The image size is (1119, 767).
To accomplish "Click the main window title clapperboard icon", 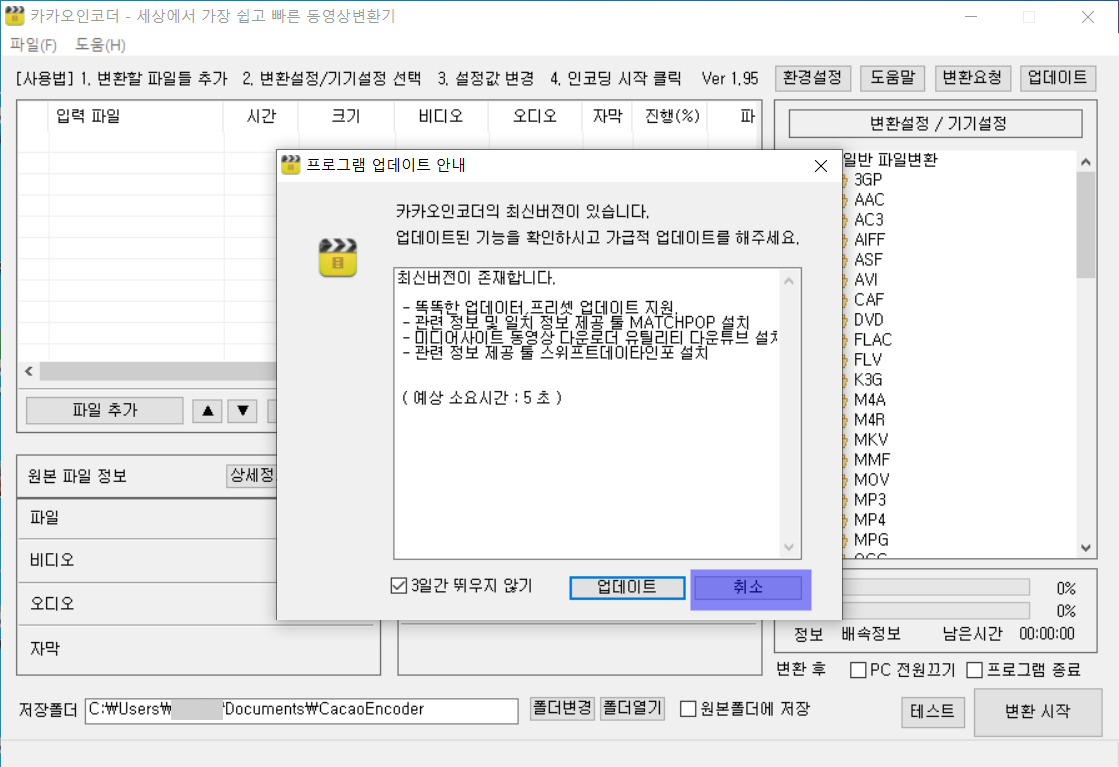I will coord(14,16).
